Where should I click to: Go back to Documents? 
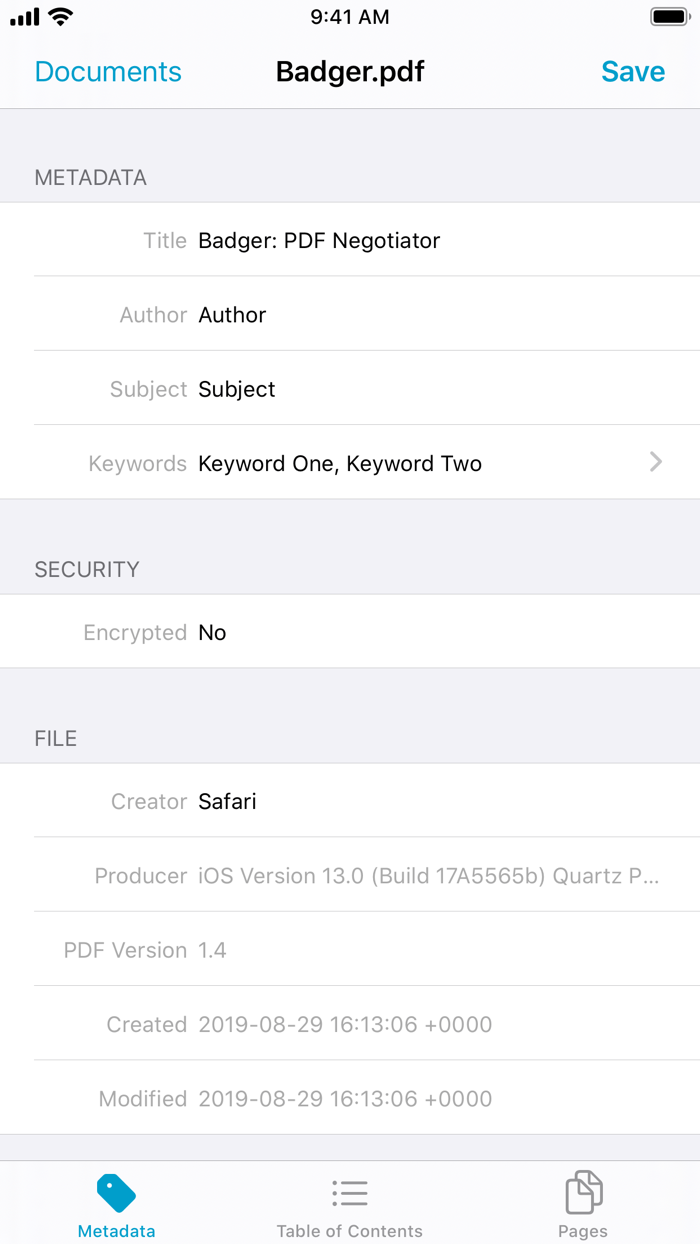pyautogui.click(x=108, y=72)
